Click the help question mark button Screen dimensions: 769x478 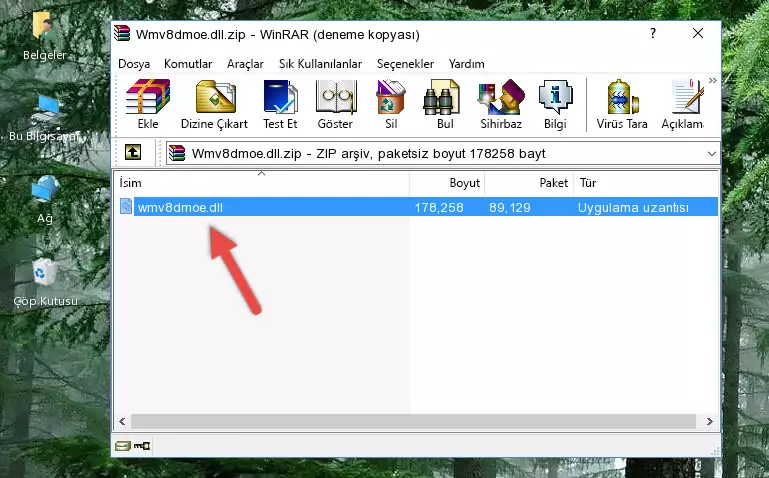pyautogui.click(x=653, y=33)
